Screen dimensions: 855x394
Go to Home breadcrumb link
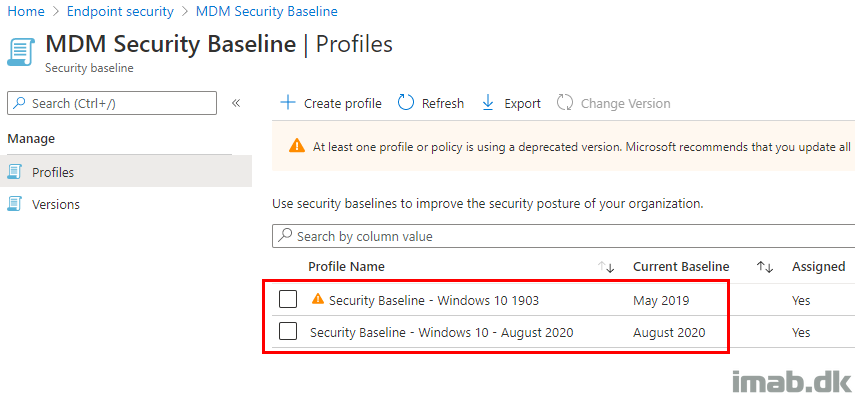[26, 11]
